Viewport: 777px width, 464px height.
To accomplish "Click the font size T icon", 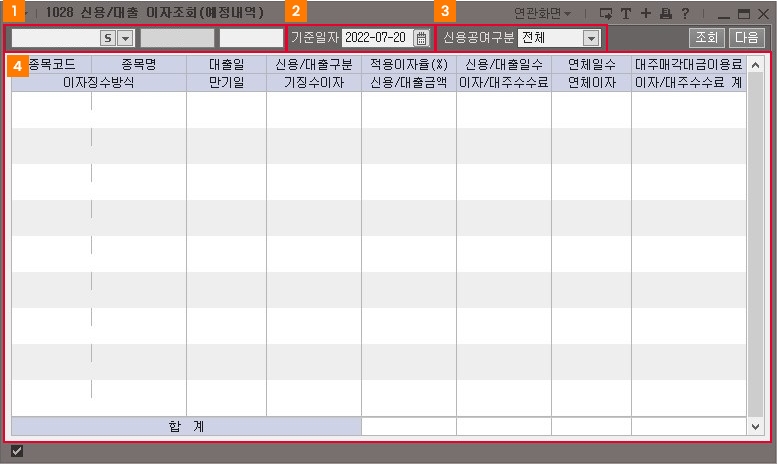I will 626,13.
